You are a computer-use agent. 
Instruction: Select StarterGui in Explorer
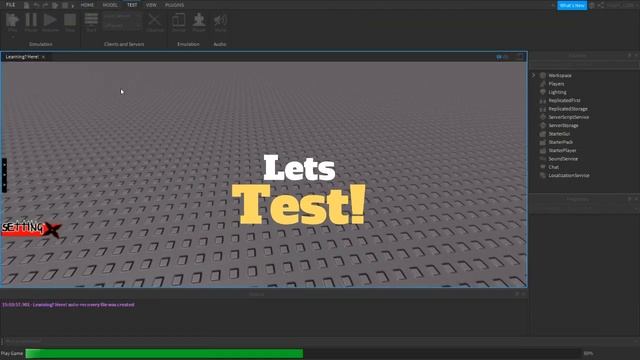[559, 134]
